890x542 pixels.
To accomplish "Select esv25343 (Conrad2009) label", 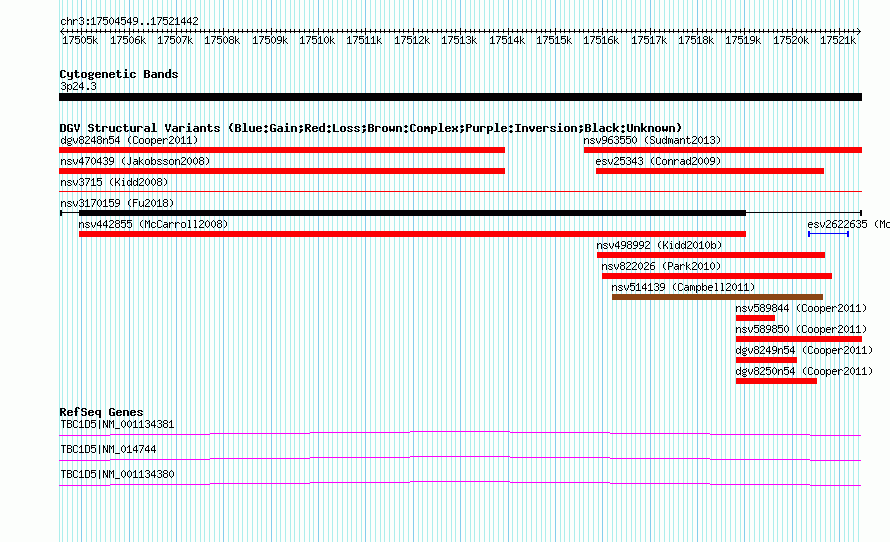I will point(658,161).
